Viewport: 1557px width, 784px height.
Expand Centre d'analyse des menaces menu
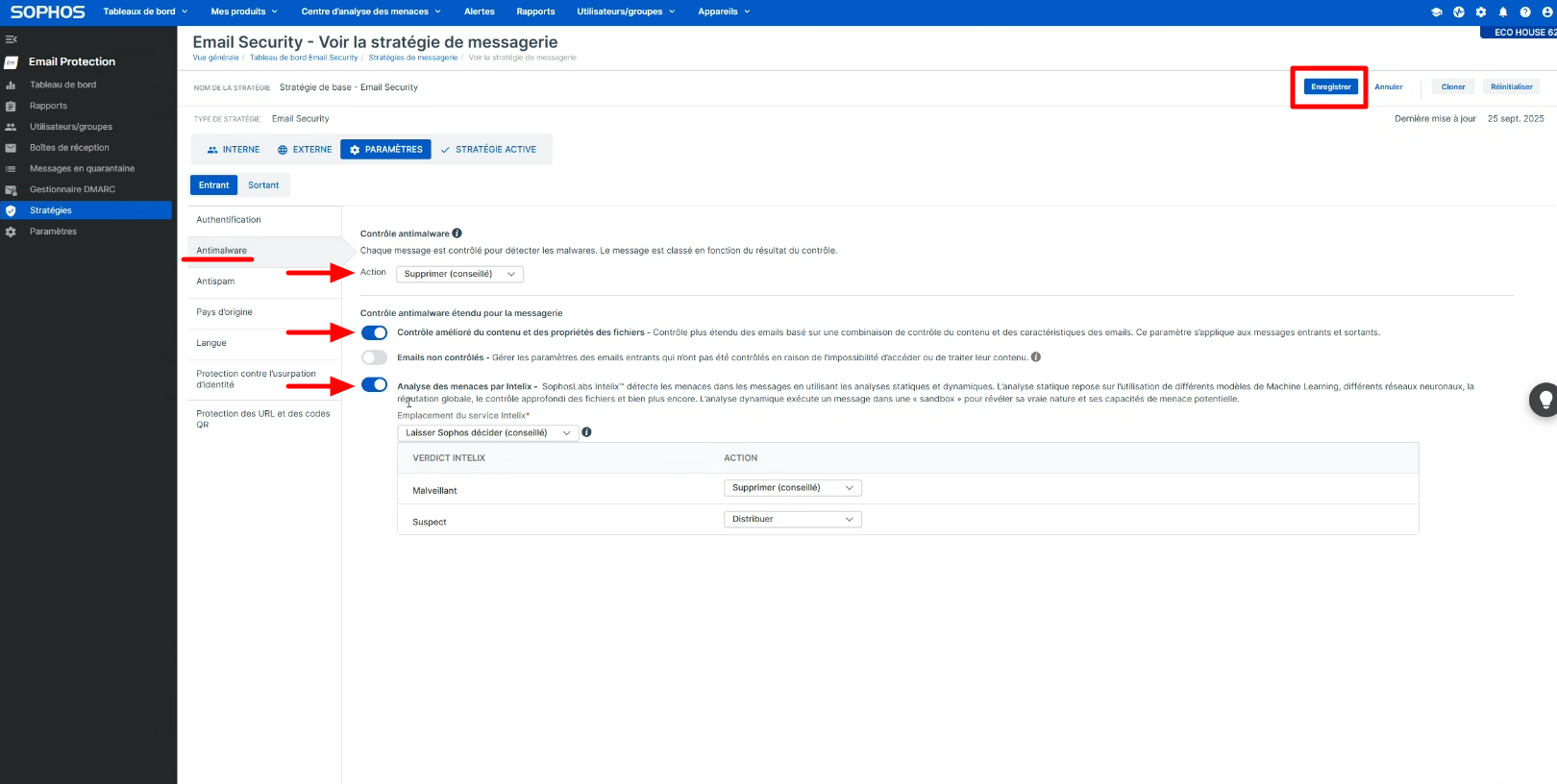click(371, 12)
